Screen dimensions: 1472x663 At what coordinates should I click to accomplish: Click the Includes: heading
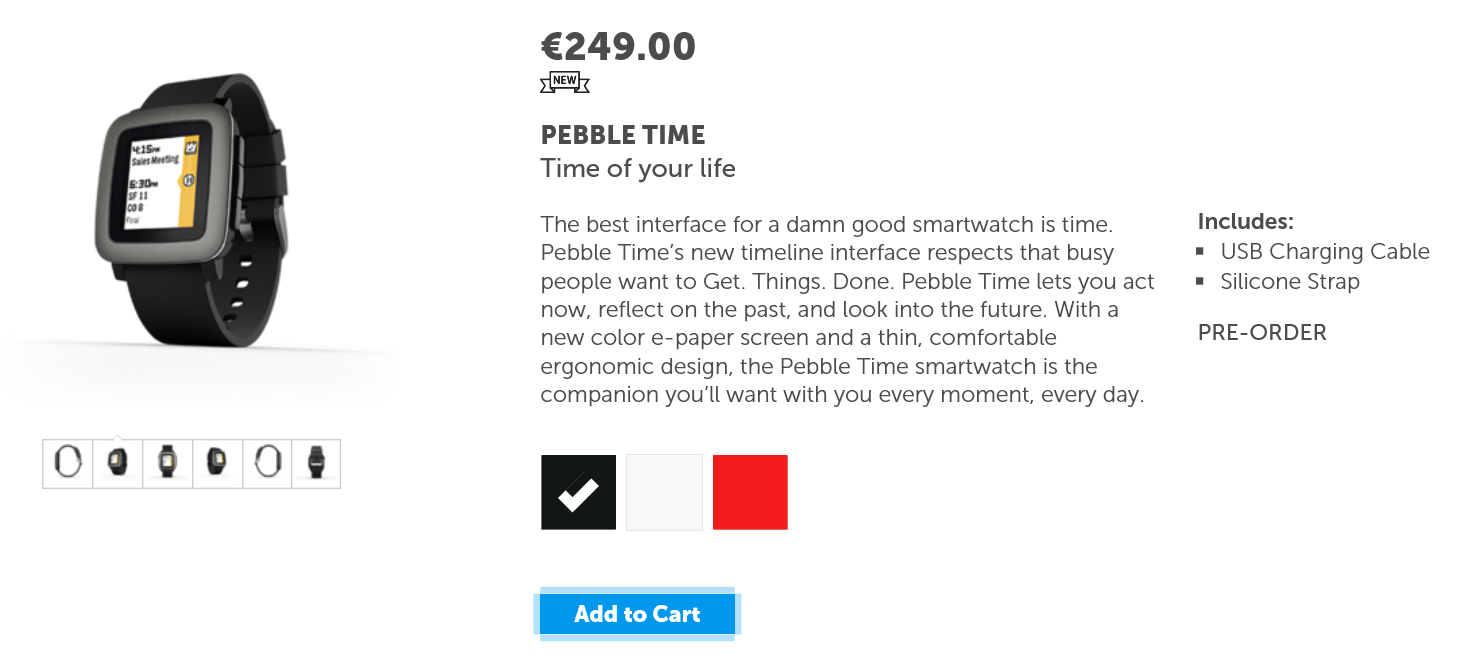click(x=1246, y=221)
